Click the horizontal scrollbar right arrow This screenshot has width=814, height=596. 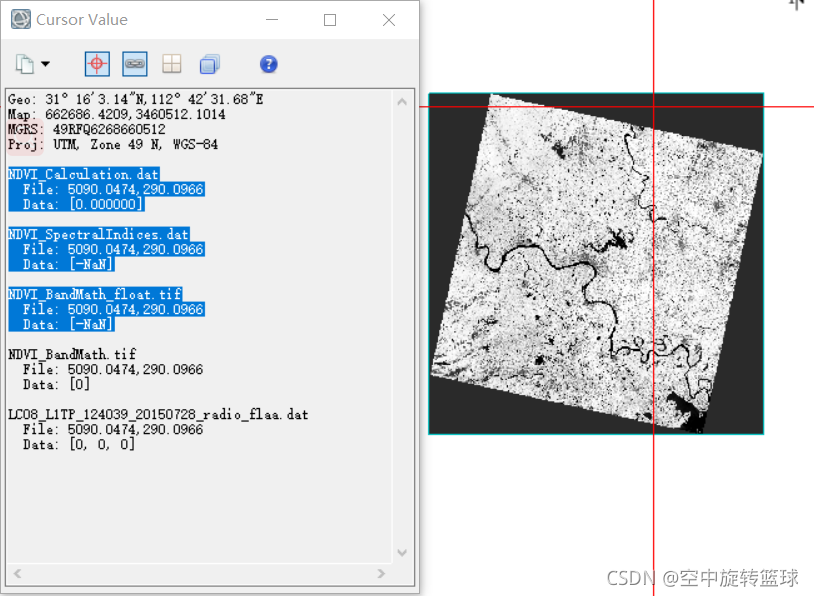click(x=382, y=573)
